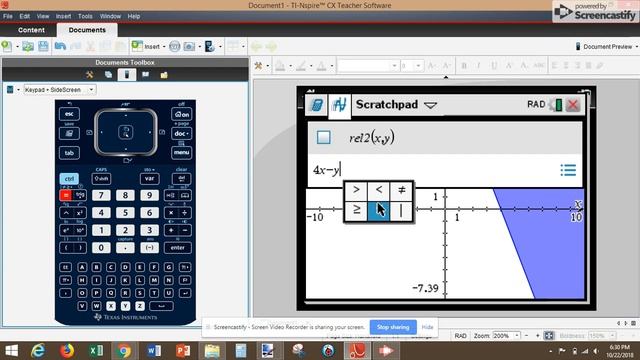
Task: Click the doc key on the keypad
Action: tap(182, 133)
